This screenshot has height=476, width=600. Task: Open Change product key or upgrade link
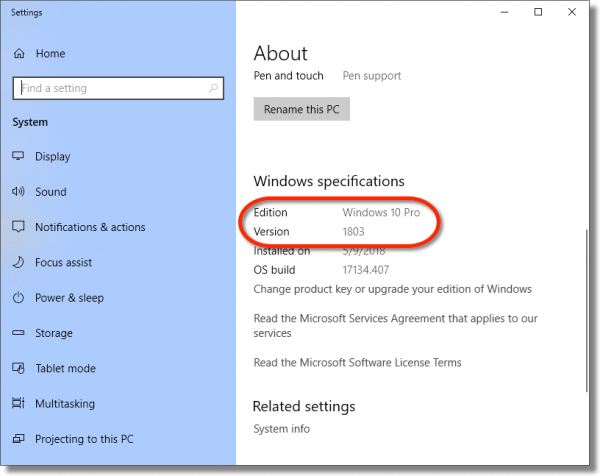point(393,289)
